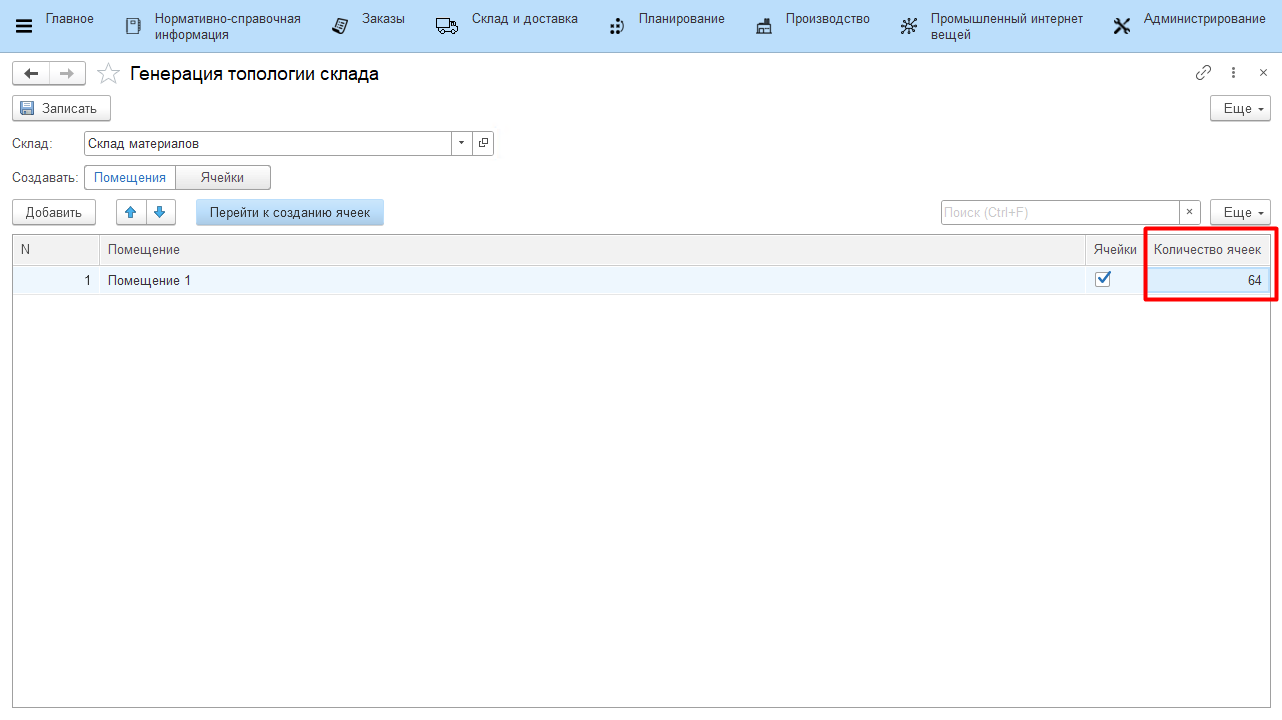Move row up with the up arrow

click(131, 212)
